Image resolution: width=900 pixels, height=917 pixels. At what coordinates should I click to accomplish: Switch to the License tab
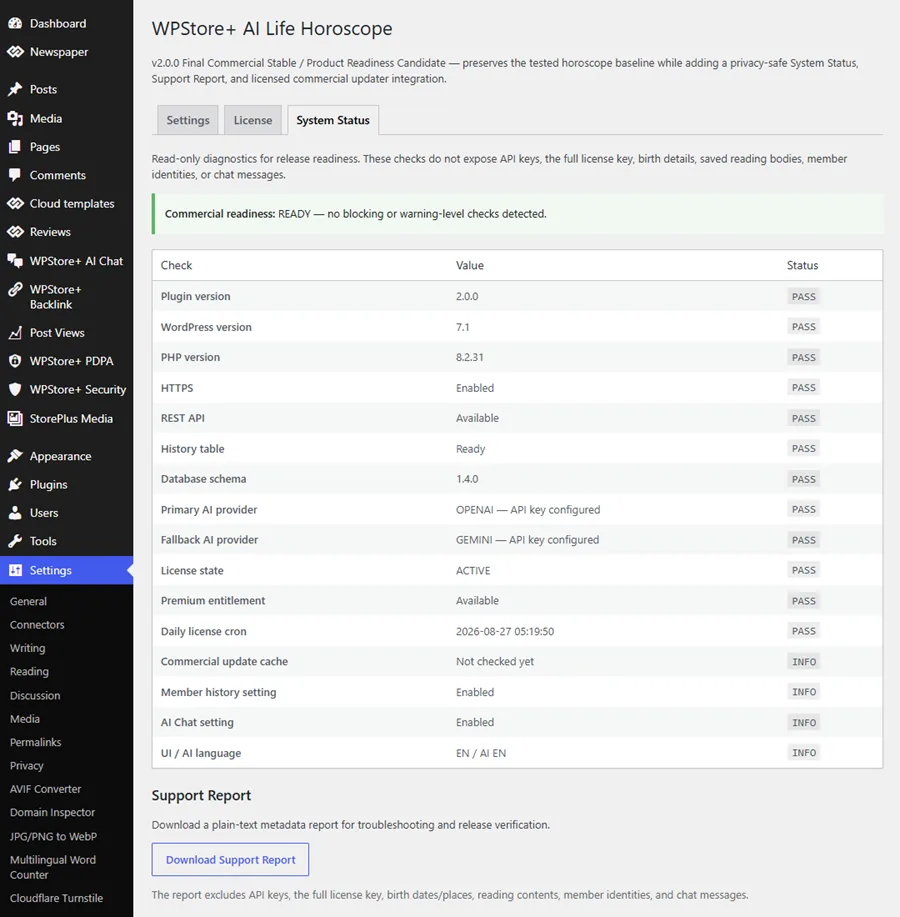point(253,120)
